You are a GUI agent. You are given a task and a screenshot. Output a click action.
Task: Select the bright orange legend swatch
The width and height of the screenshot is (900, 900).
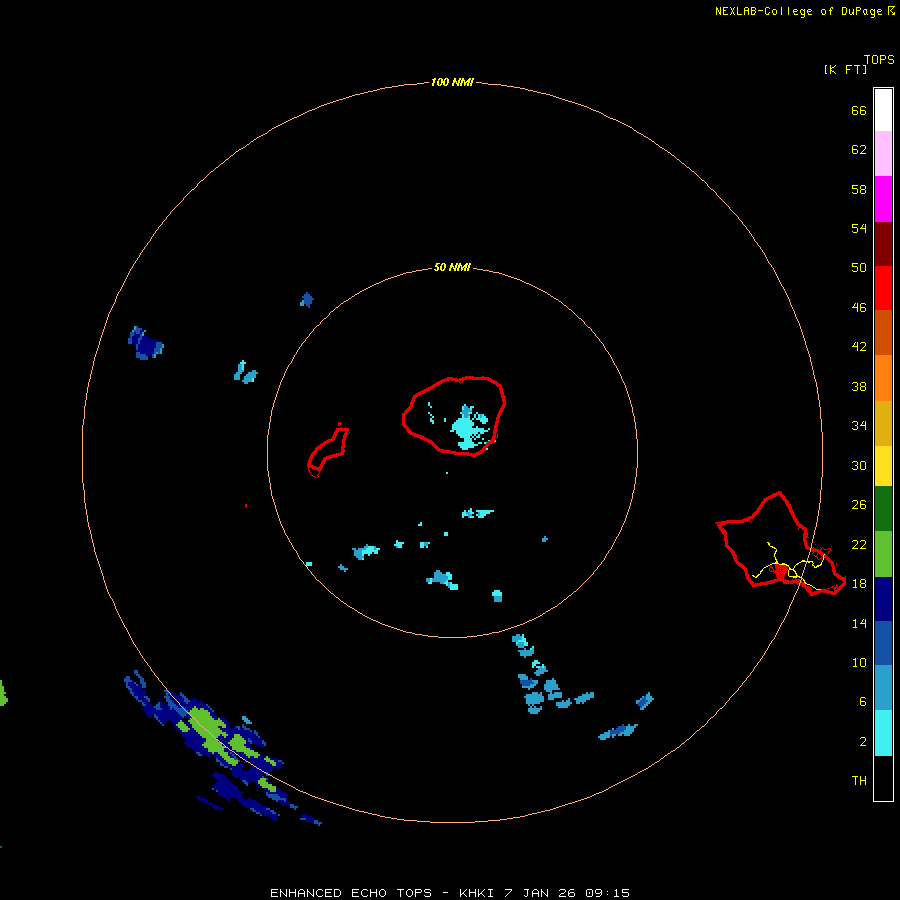tap(883, 378)
